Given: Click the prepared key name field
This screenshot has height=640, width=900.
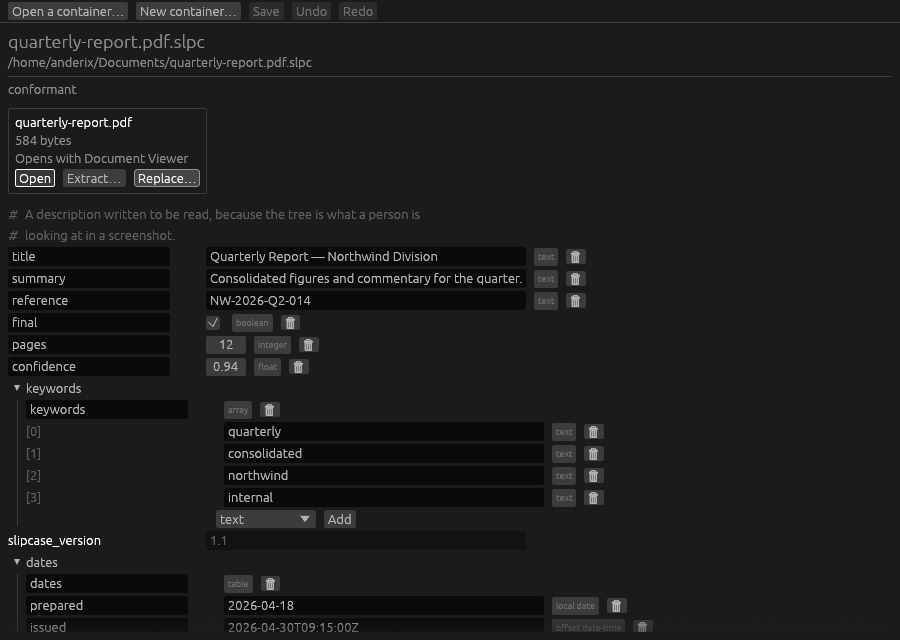Looking at the screenshot, I should click(x=107, y=606).
